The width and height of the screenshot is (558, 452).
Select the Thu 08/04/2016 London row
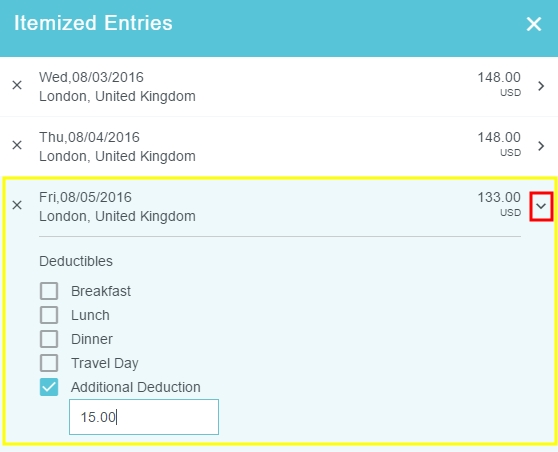point(279,147)
